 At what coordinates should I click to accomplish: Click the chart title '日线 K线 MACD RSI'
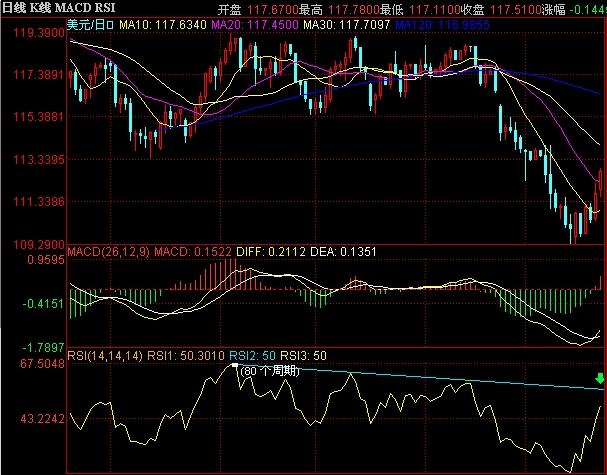(x=58, y=7)
